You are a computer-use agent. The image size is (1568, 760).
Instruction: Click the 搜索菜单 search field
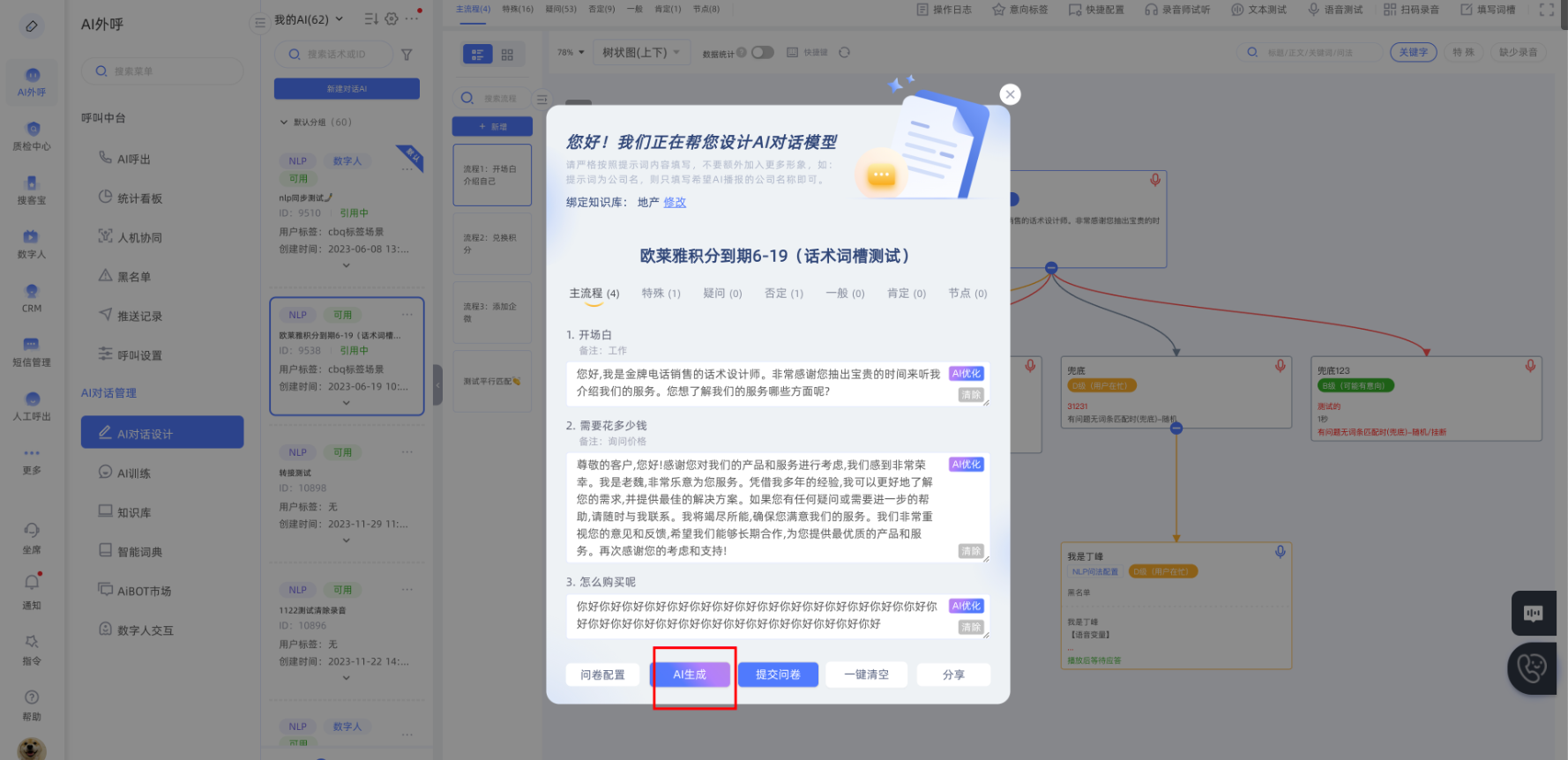click(x=162, y=71)
